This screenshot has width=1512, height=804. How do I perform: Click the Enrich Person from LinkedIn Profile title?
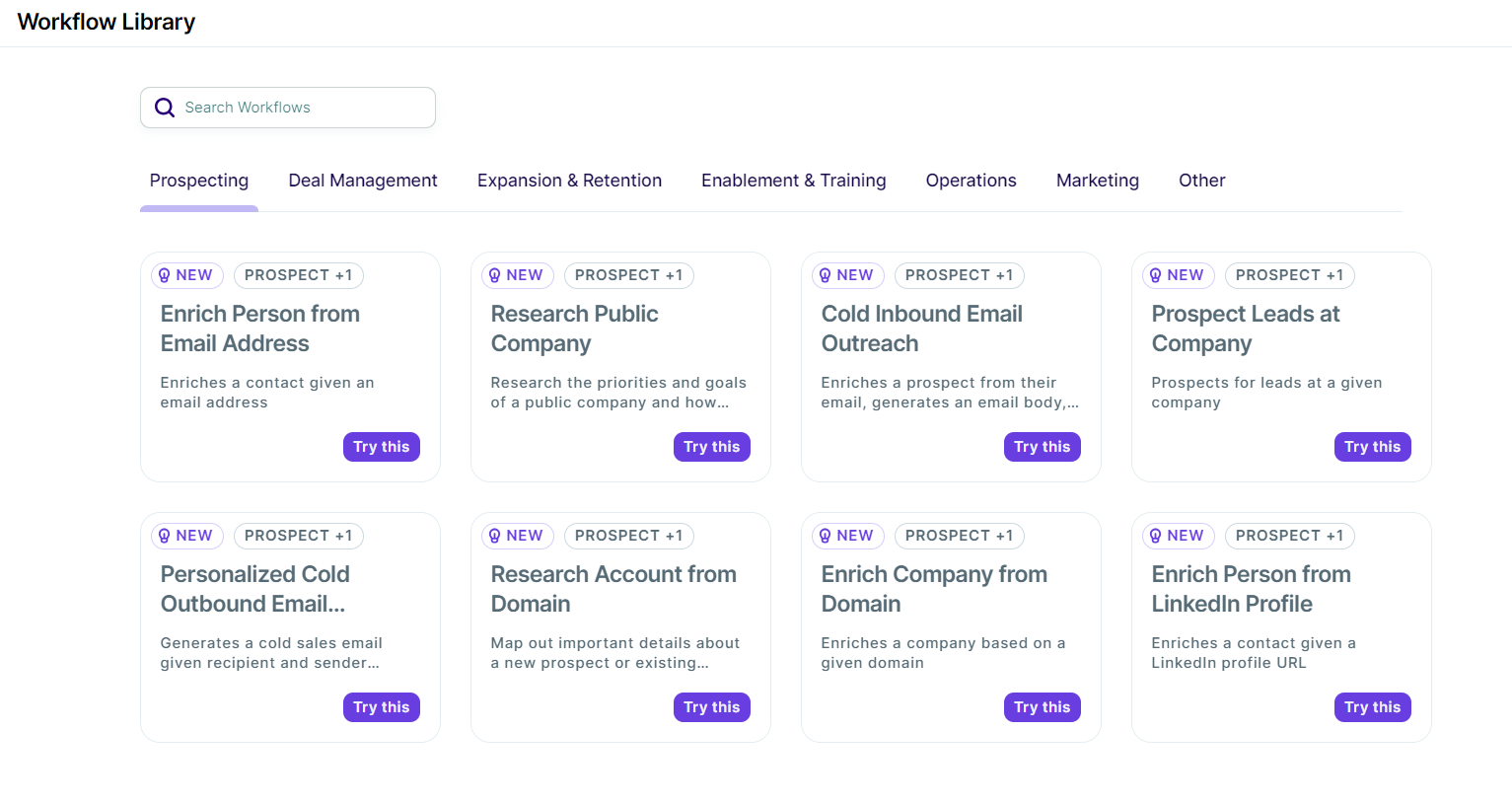coord(1252,589)
